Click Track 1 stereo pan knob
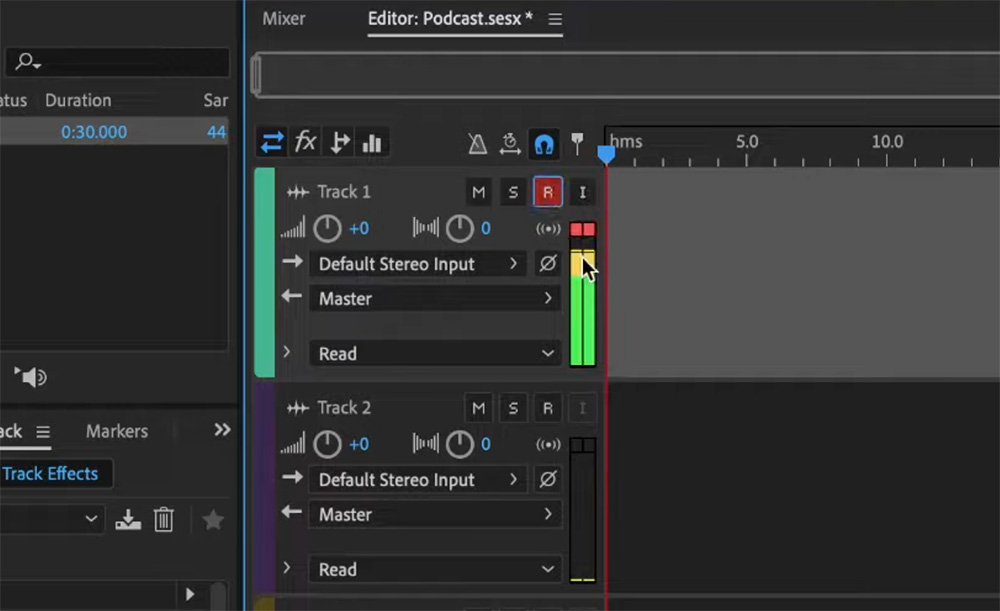The height and width of the screenshot is (611, 1000). coord(459,228)
